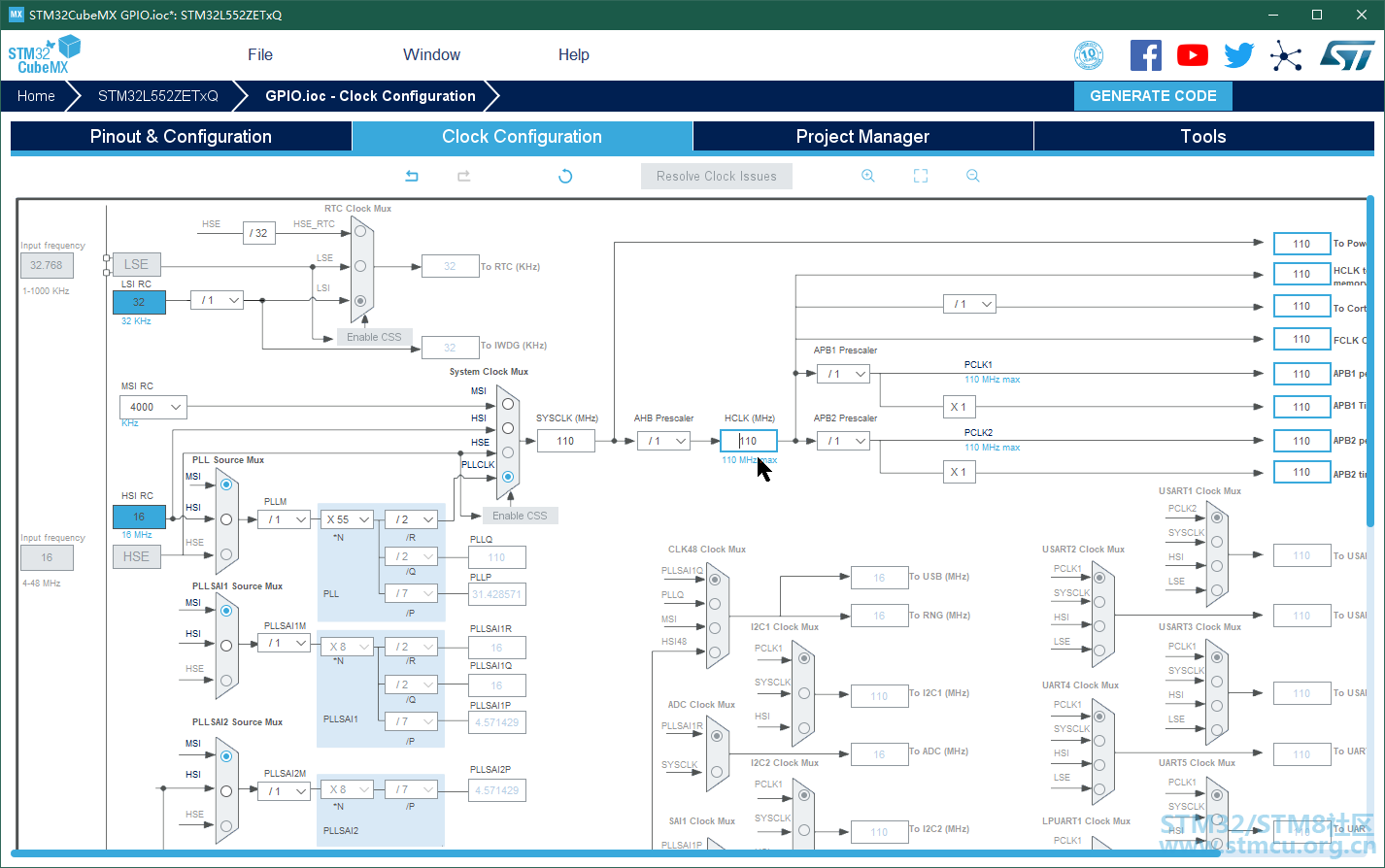The width and height of the screenshot is (1385, 868).
Task: Switch to Project Manager tab
Action: (862, 136)
